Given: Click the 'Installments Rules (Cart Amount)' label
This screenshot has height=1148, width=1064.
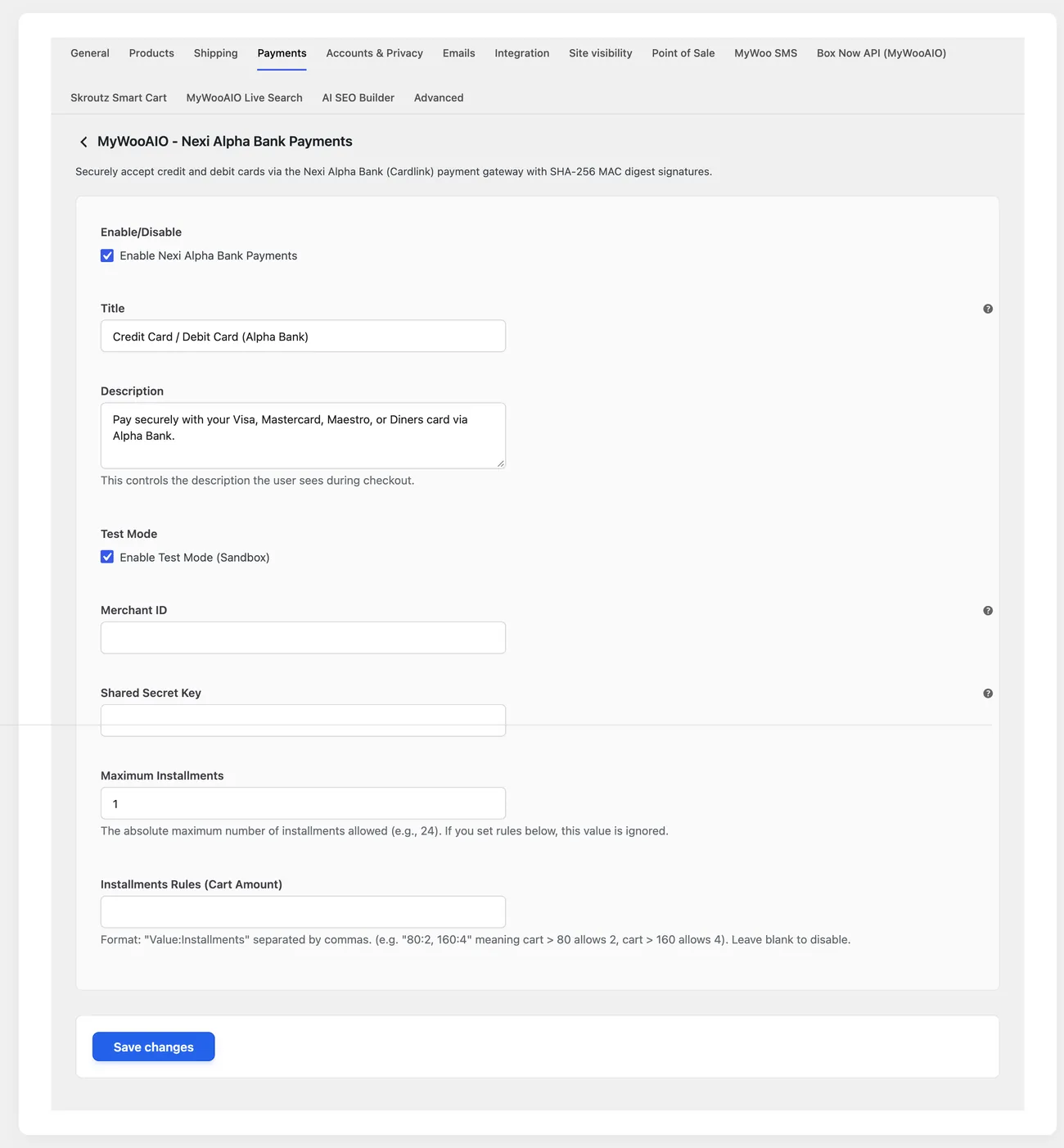Looking at the screenshot, I should click(192, 884).
